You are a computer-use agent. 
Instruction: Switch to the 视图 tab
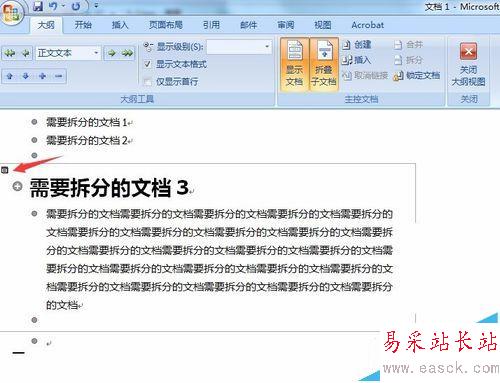[x=323, y=25]
